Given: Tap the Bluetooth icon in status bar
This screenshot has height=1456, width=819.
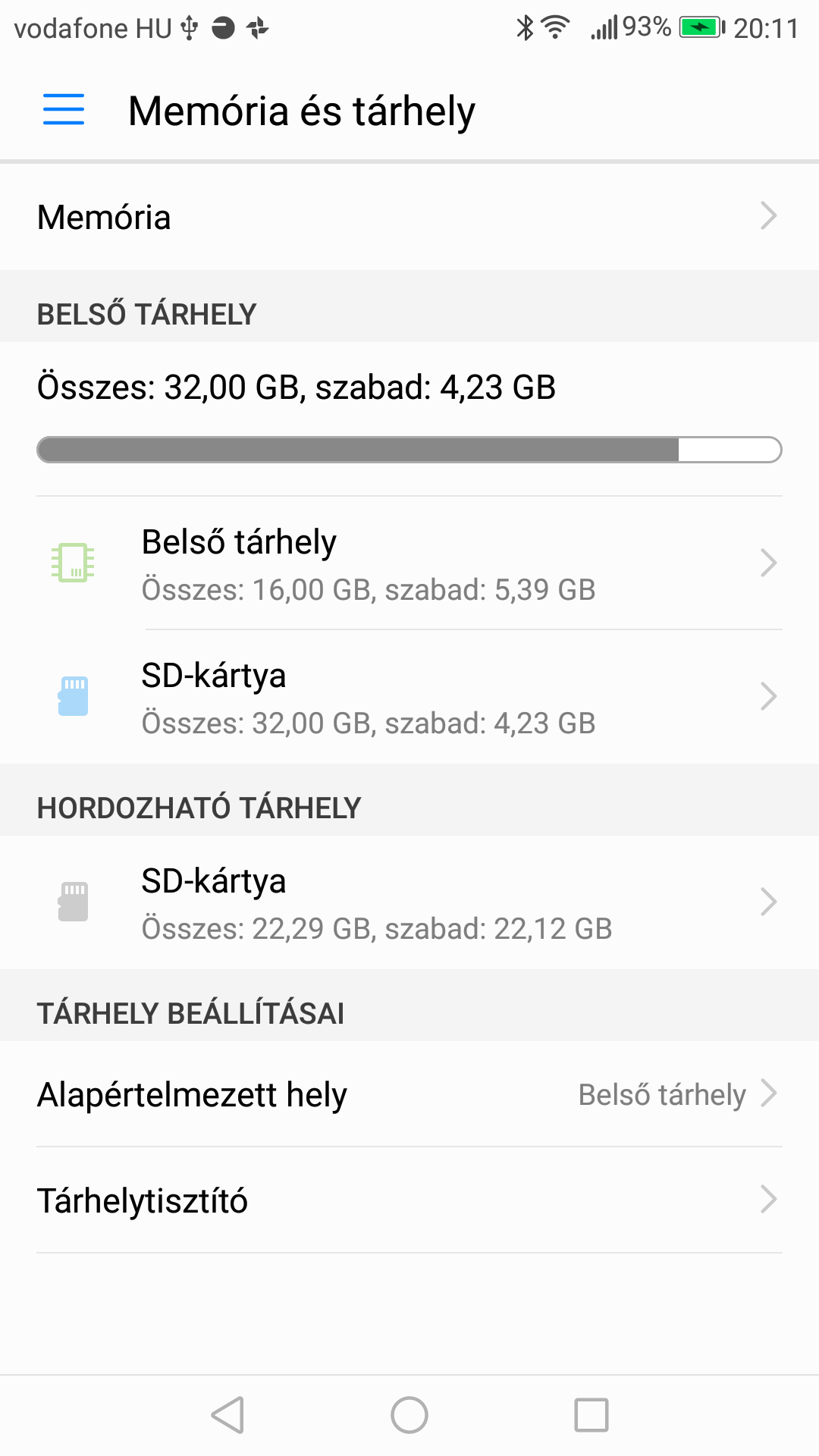Looking at the screenshot, I should point(525,27).
